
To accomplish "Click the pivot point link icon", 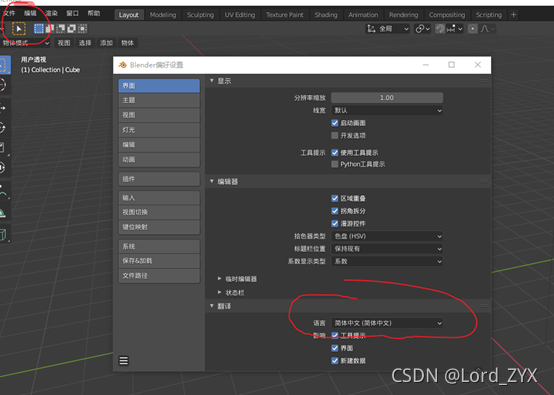I will 419,29.
